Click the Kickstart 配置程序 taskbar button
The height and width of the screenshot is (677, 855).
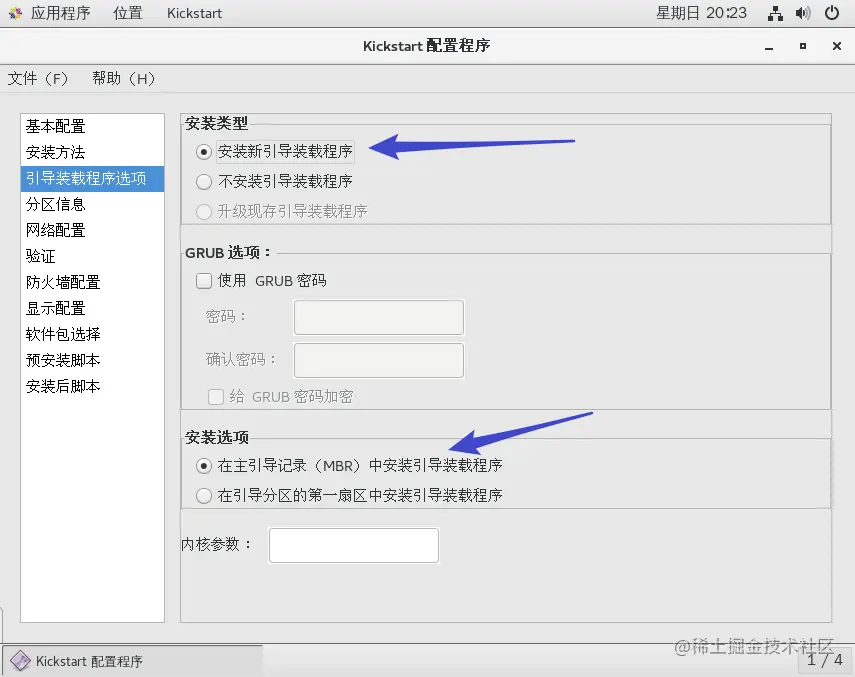tap(133, 661)
